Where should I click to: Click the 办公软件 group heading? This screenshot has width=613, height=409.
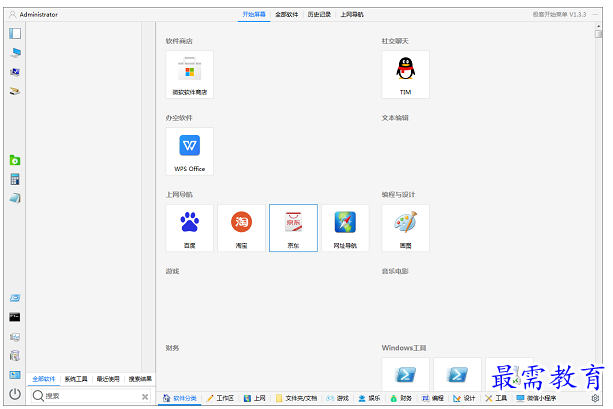click(x=179, y=118)
